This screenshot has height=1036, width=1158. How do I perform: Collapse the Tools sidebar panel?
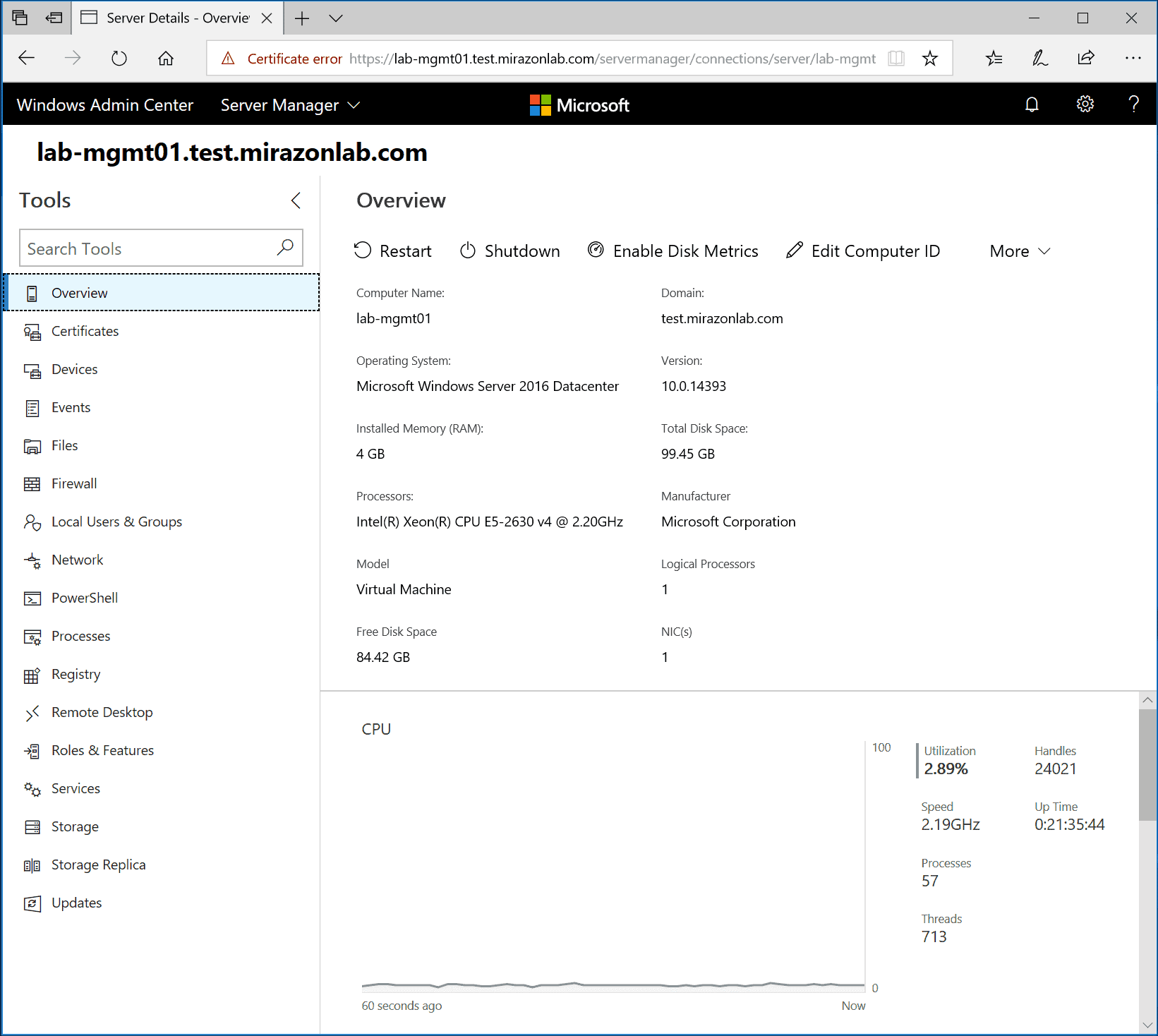pos(296,200)
